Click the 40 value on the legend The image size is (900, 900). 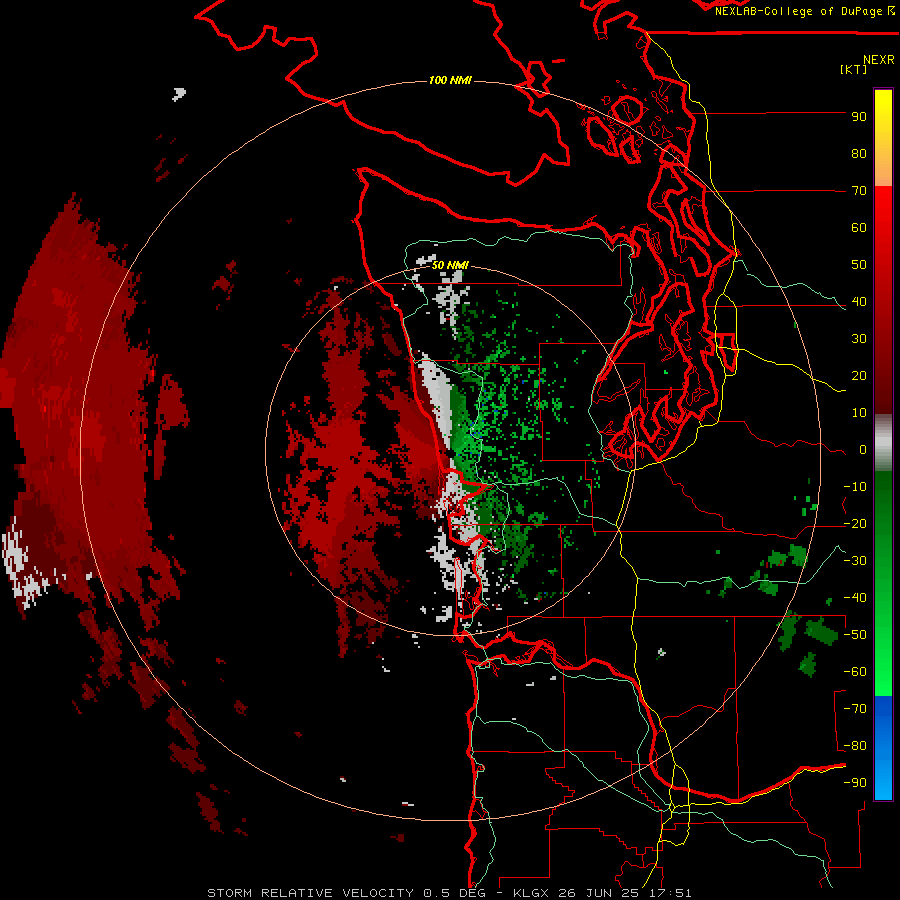pyautogui.click(x=859, y=302)
